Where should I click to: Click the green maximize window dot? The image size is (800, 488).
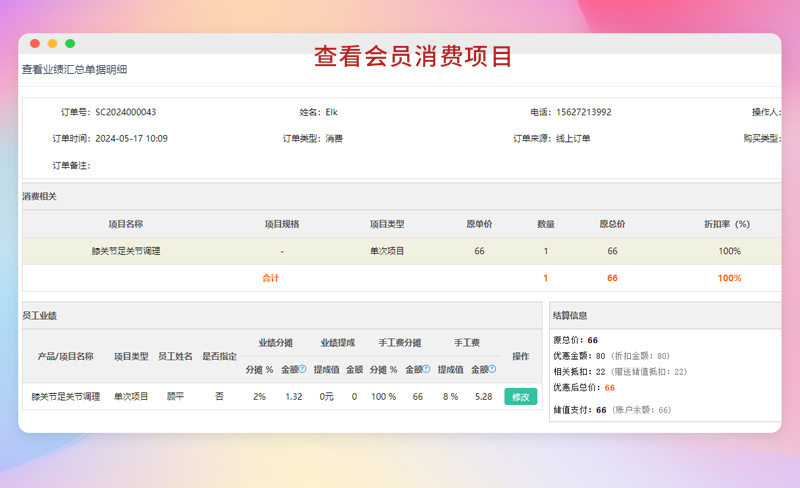click(x=70, y=43)
